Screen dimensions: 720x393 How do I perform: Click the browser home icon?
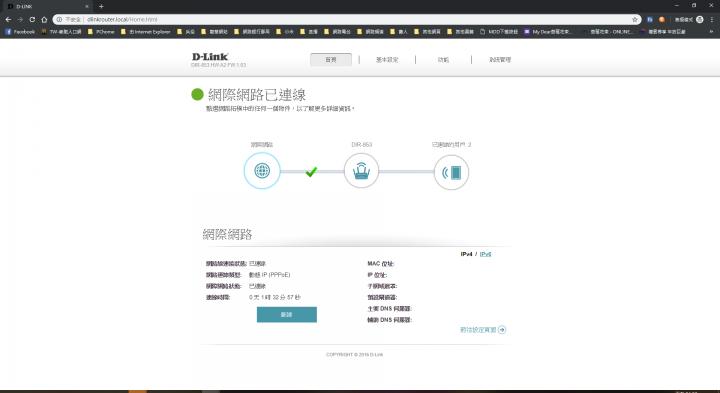tap(44, 19)
